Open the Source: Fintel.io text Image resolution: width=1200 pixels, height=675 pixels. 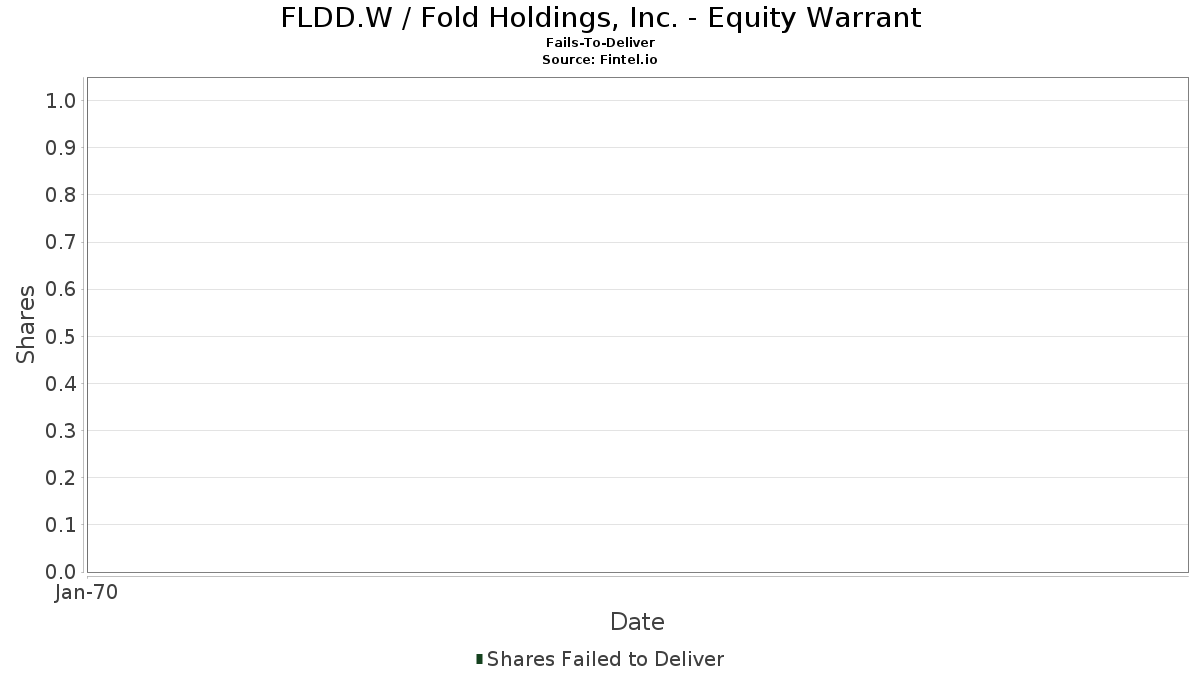click(x=600, y=60)
